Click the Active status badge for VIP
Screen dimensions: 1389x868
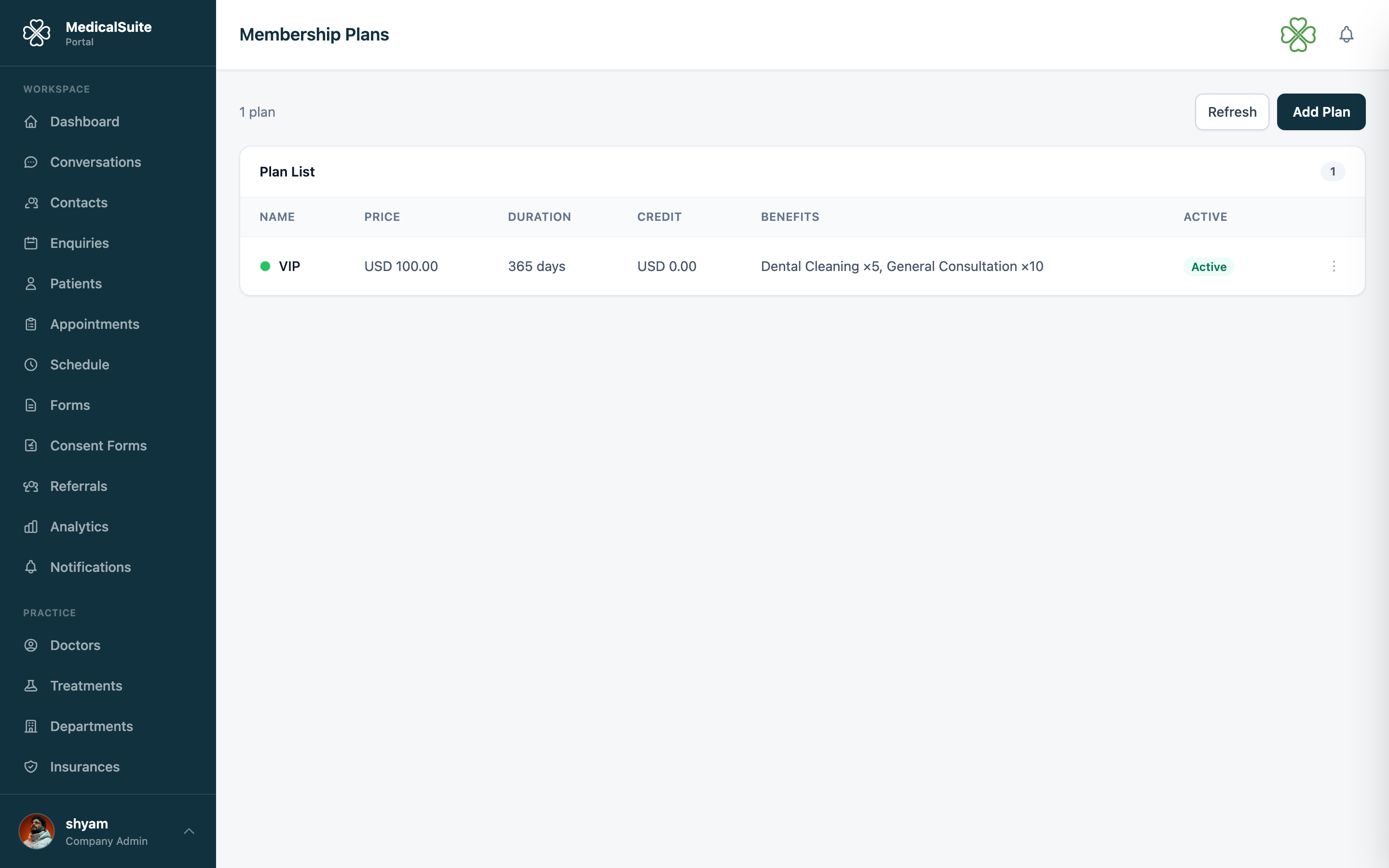(1208, 266)
